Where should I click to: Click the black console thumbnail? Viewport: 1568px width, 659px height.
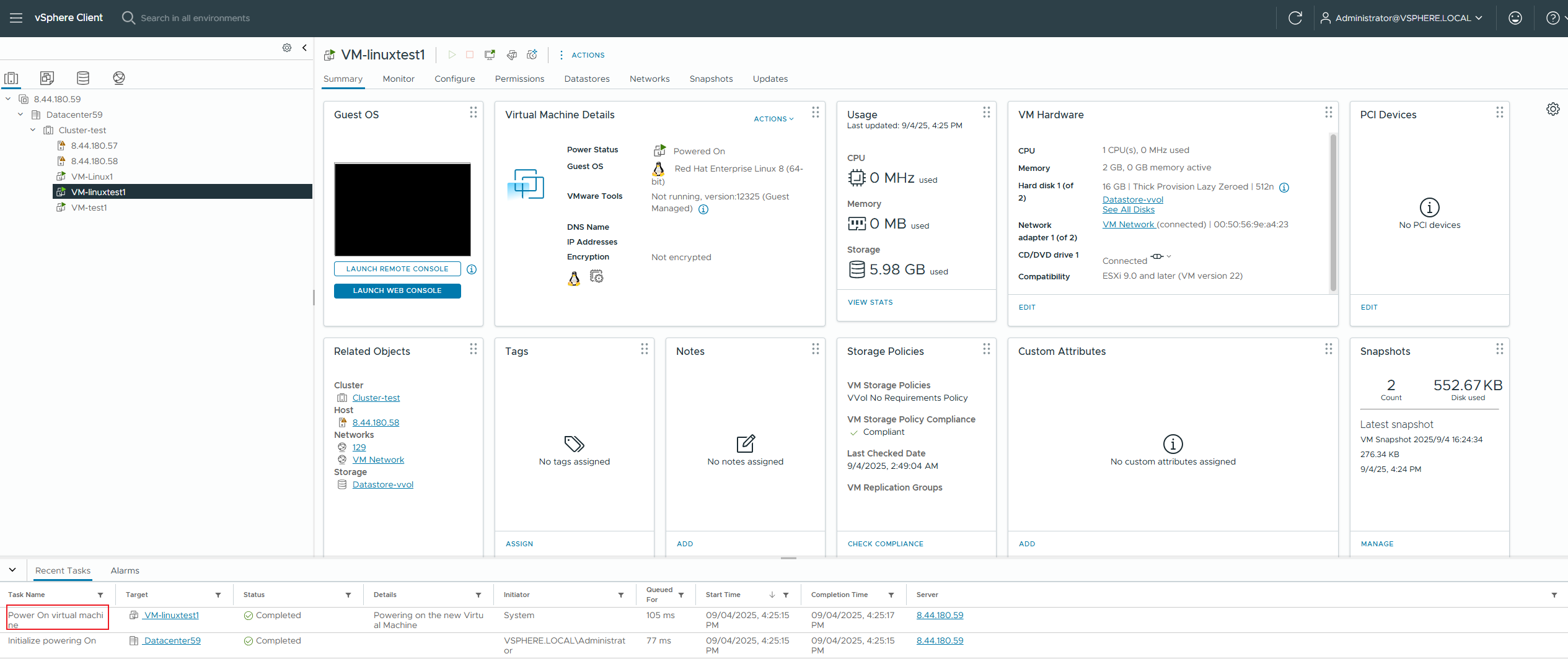(x=402, y=210)
